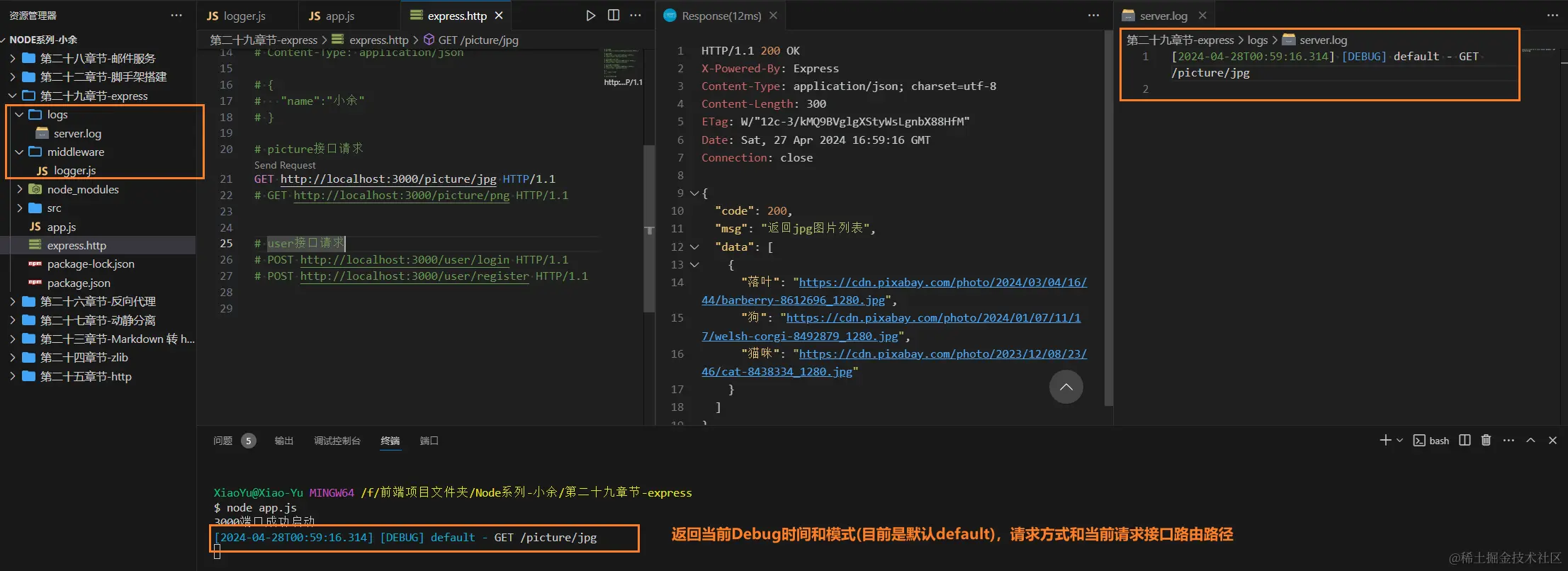The image size is (1568, 571).
Task: Open more actions in server.log editor group
Action: coord(1552,16)
